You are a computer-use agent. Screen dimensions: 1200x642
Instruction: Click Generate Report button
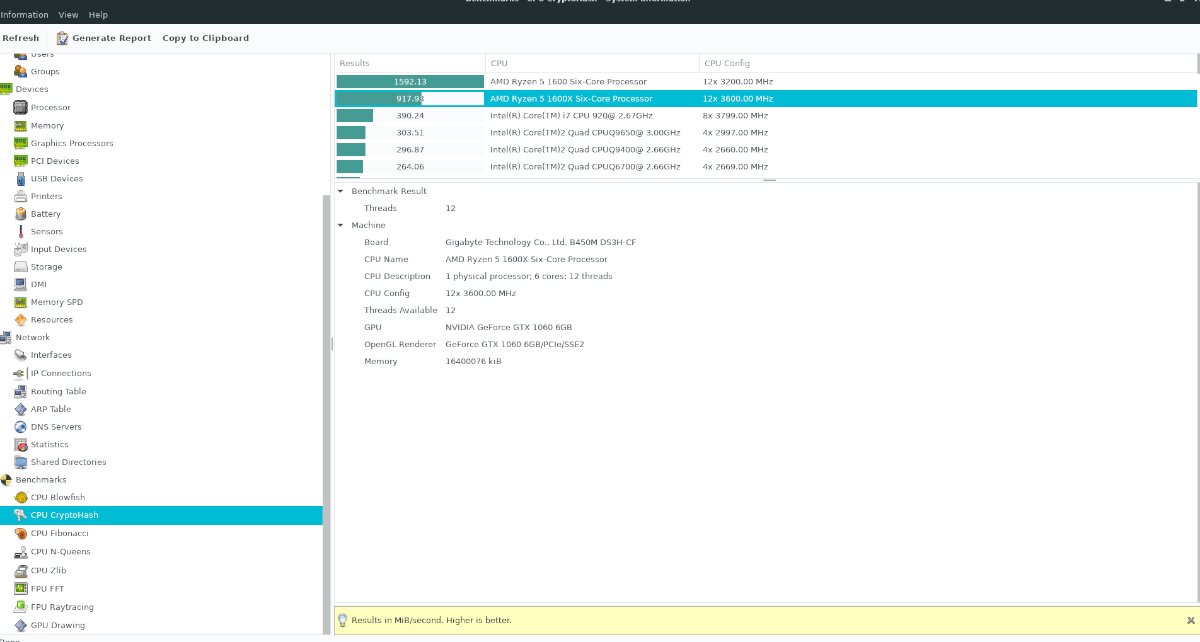(x=104, y=38)
